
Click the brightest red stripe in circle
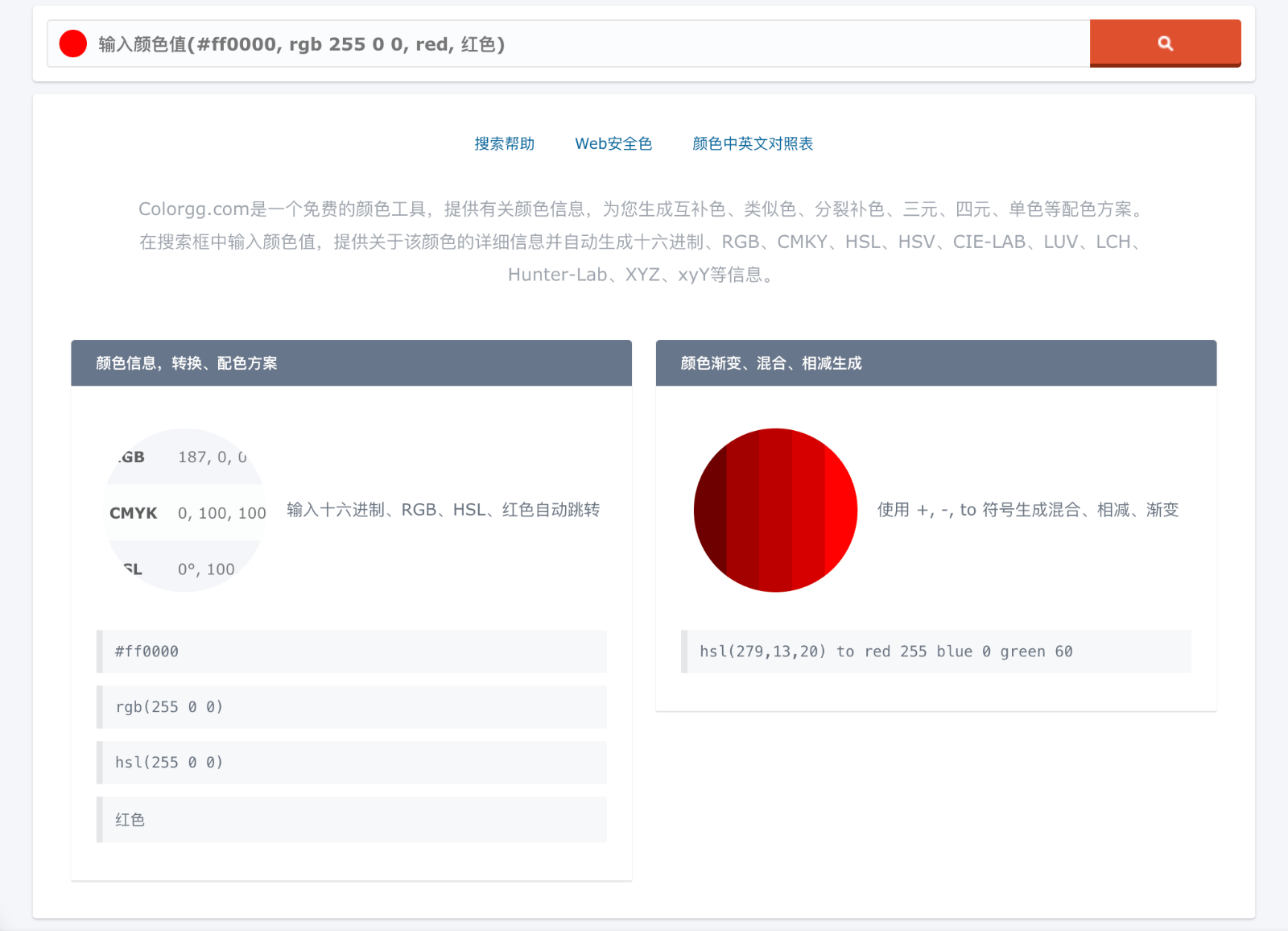(840, 510)
